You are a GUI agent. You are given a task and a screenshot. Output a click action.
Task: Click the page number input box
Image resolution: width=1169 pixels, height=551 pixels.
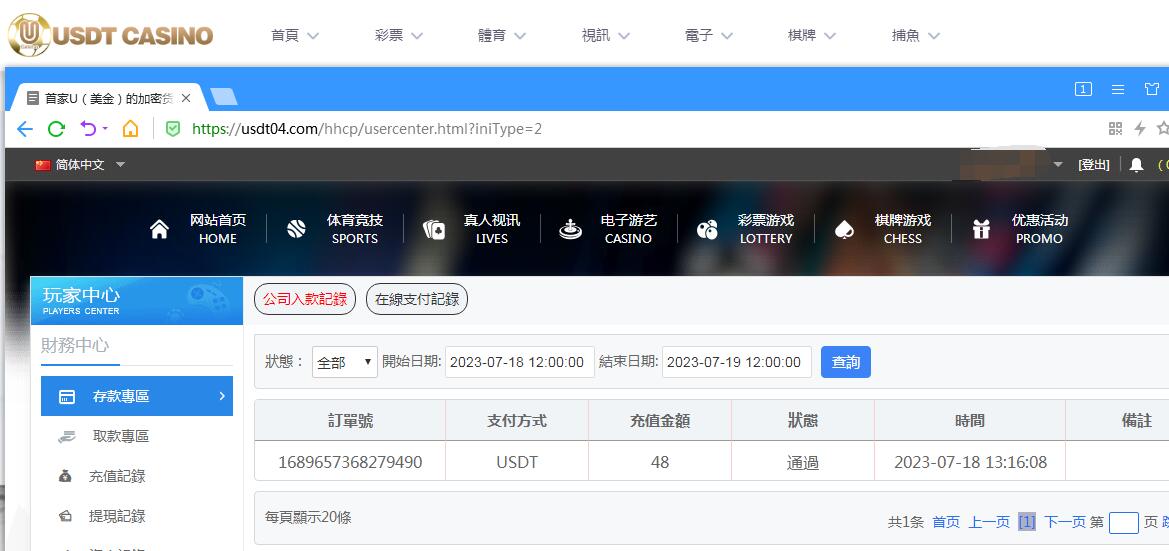click(x=1123, y=522)
